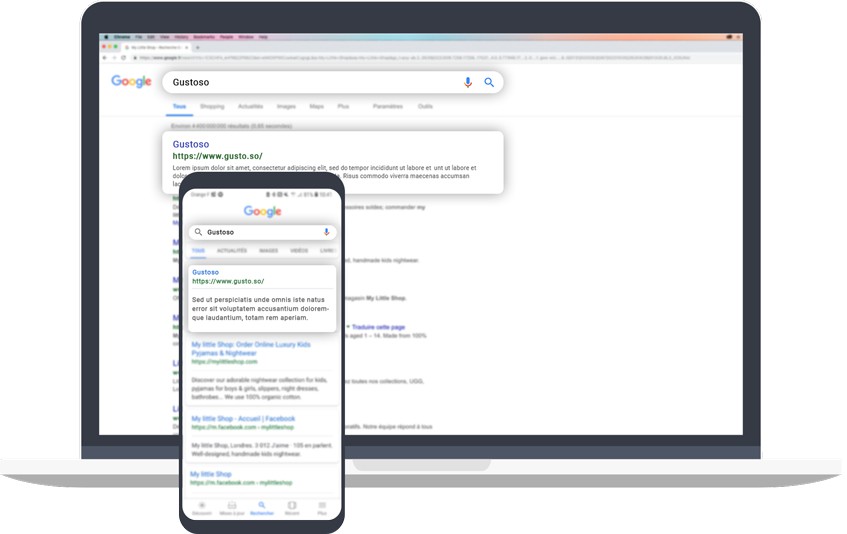
Task: Click the desktop search field containing Gustoso
Action: point(333,82)
